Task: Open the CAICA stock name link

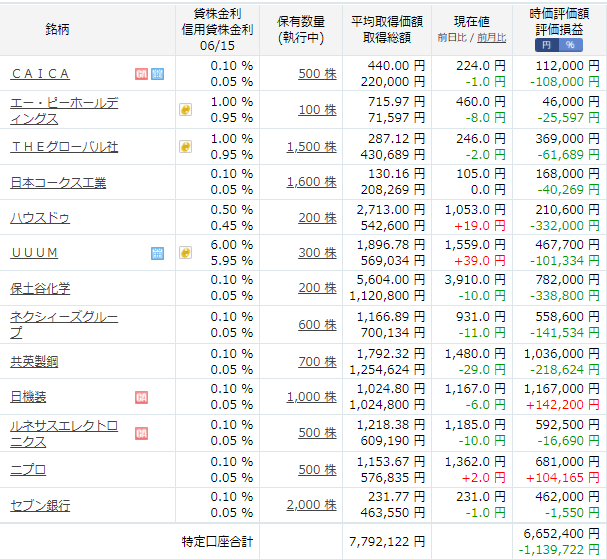Action: click(40, 74)
